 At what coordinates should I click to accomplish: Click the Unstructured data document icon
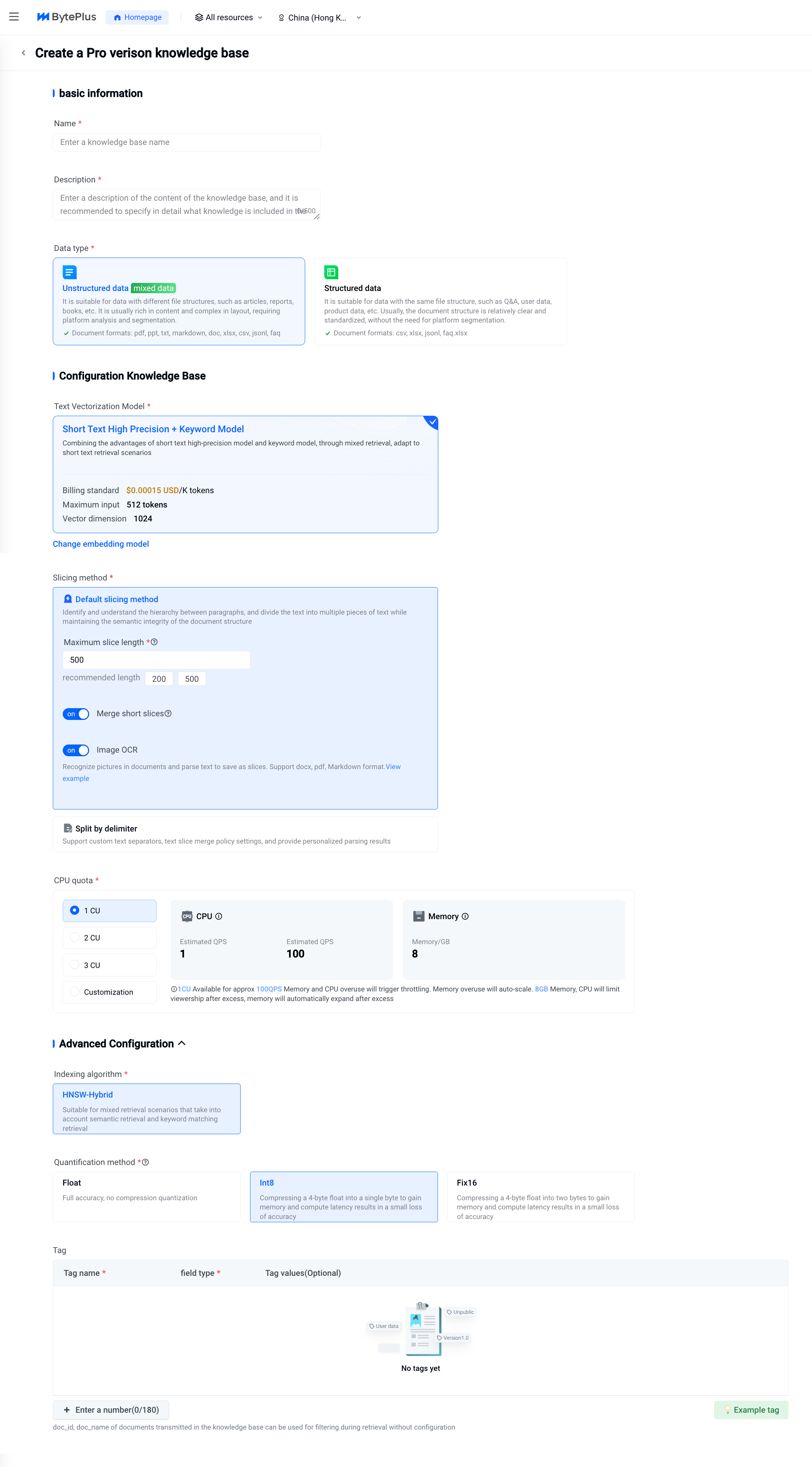69,272
